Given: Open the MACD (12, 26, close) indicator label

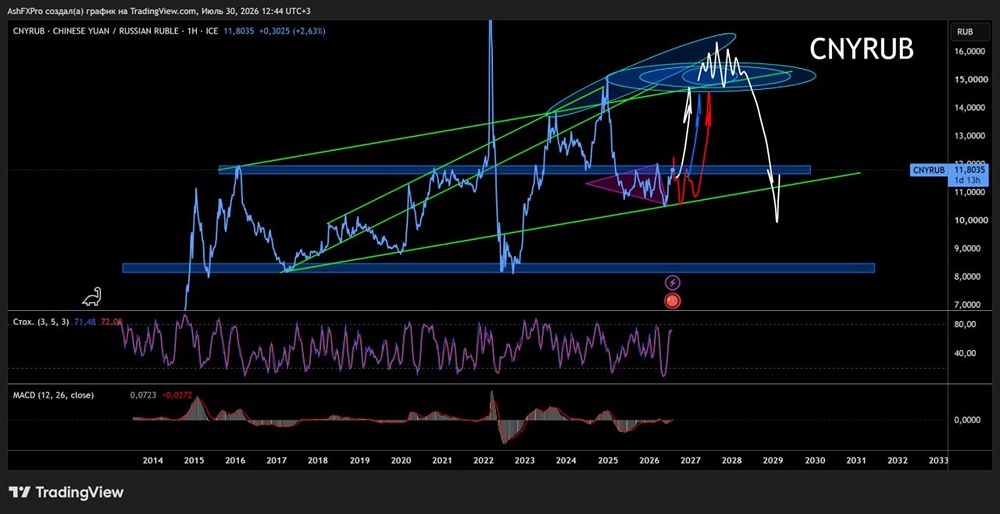Looking at the screenshot, I should coord(54,395).
